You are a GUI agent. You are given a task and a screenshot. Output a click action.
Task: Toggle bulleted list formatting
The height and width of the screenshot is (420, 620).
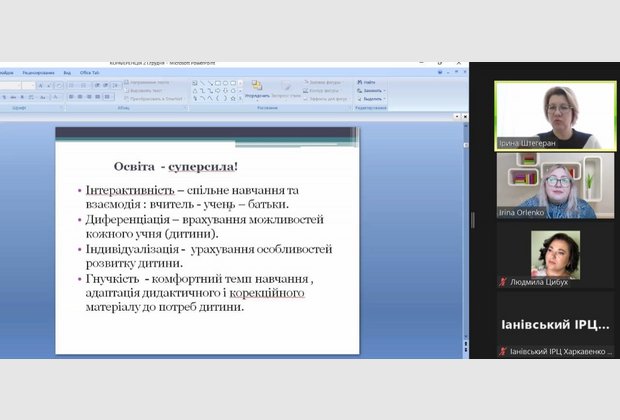coord(72,85)
